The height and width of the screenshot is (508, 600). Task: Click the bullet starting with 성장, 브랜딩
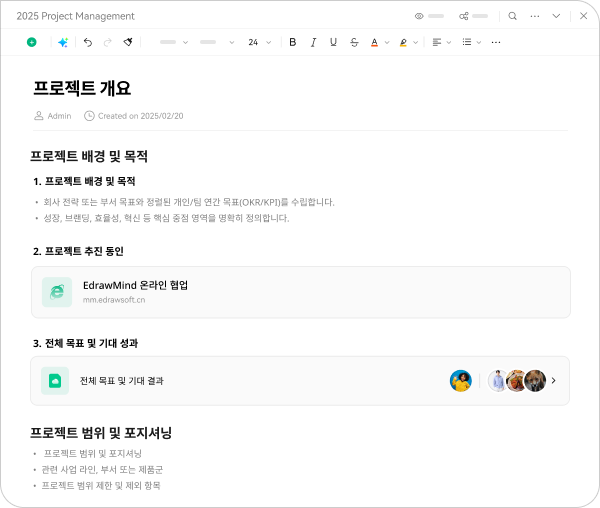[166, 218]
